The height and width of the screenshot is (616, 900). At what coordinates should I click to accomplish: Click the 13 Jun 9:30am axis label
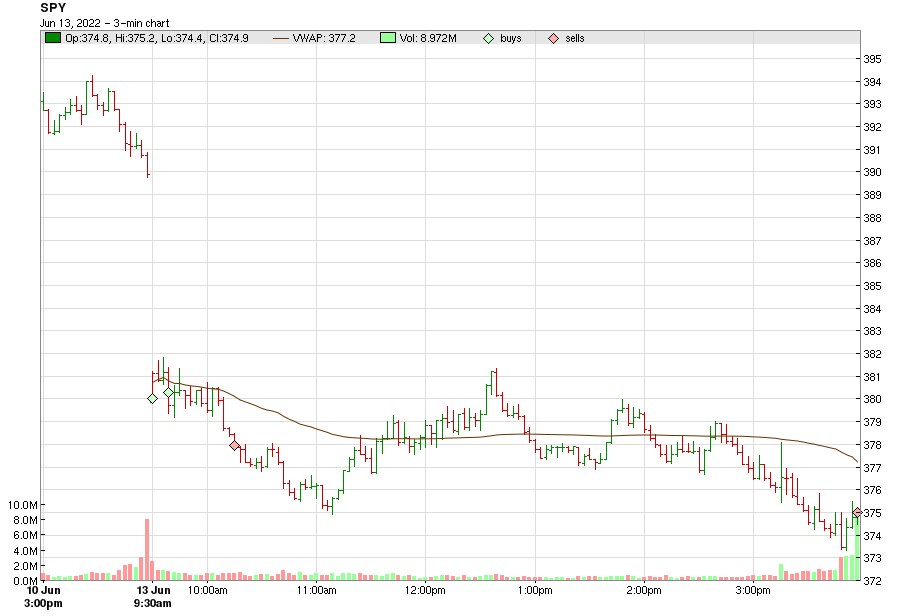click(x=153, y=596)
